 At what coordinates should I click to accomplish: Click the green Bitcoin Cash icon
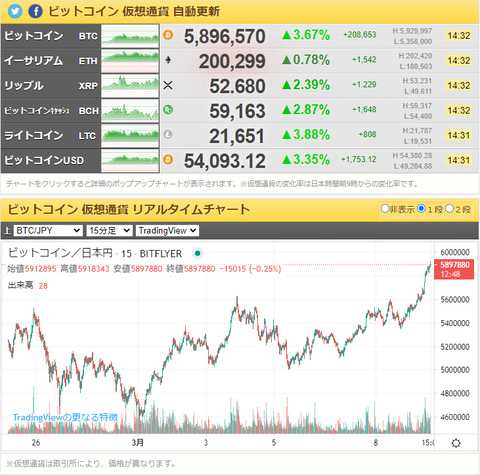(168, 110)
